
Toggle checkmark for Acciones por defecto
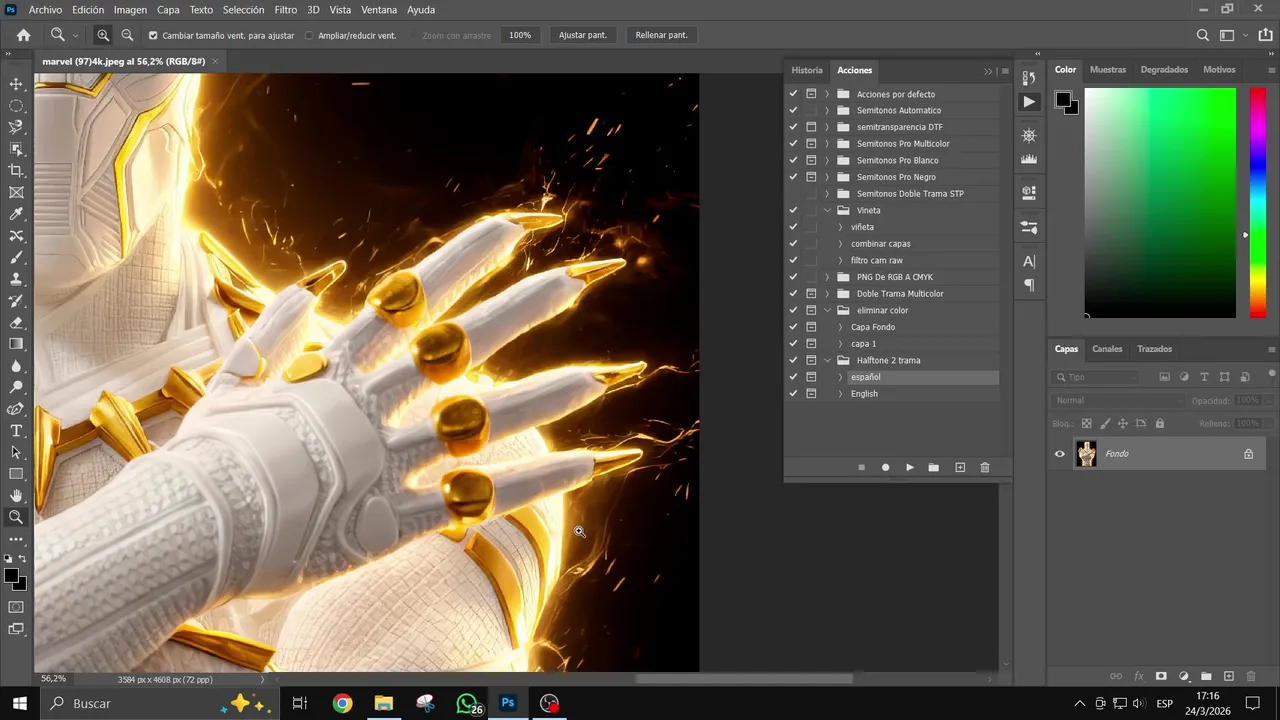793,94
